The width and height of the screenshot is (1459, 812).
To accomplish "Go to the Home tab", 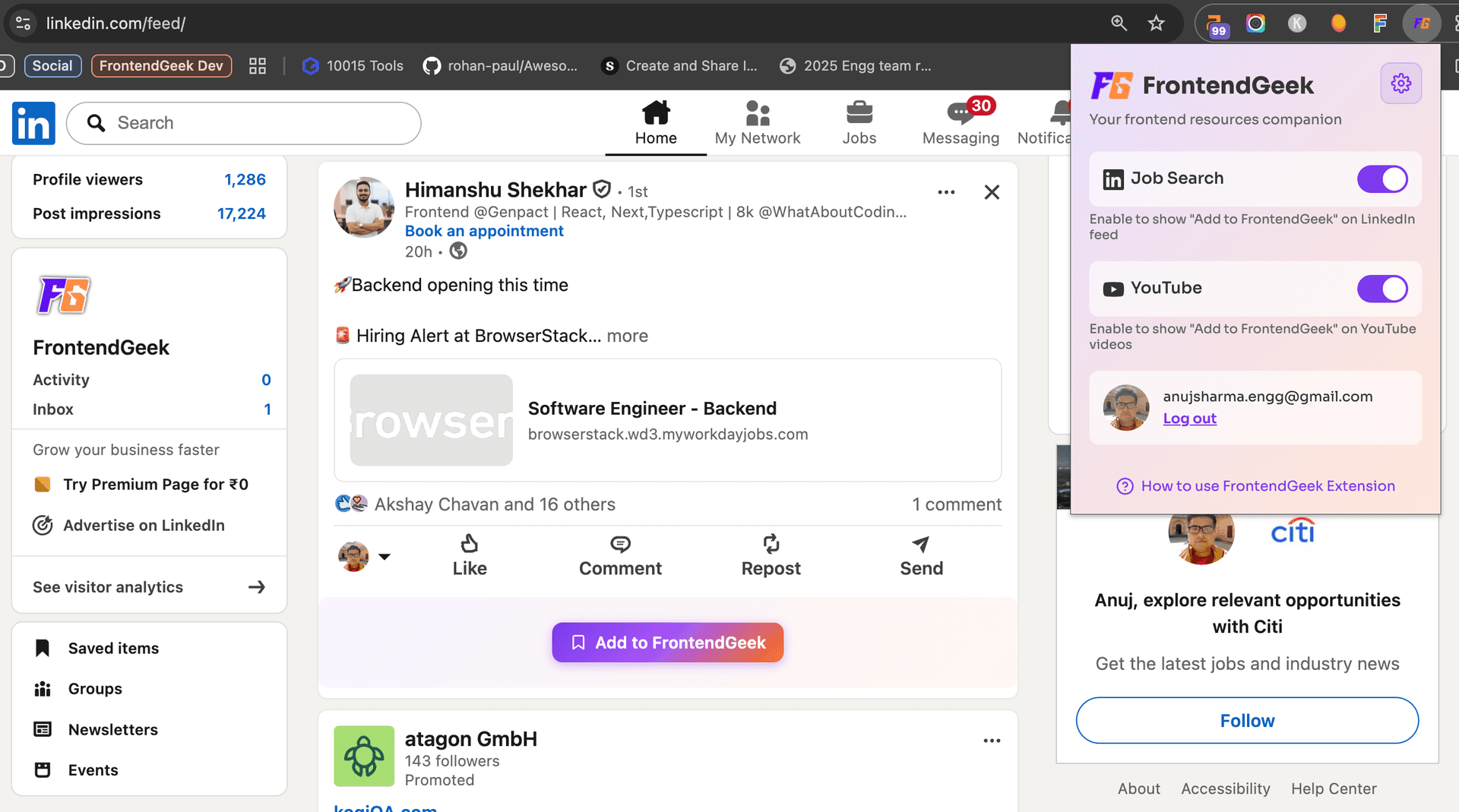I will pyautogui.click(x=656, y=123).
